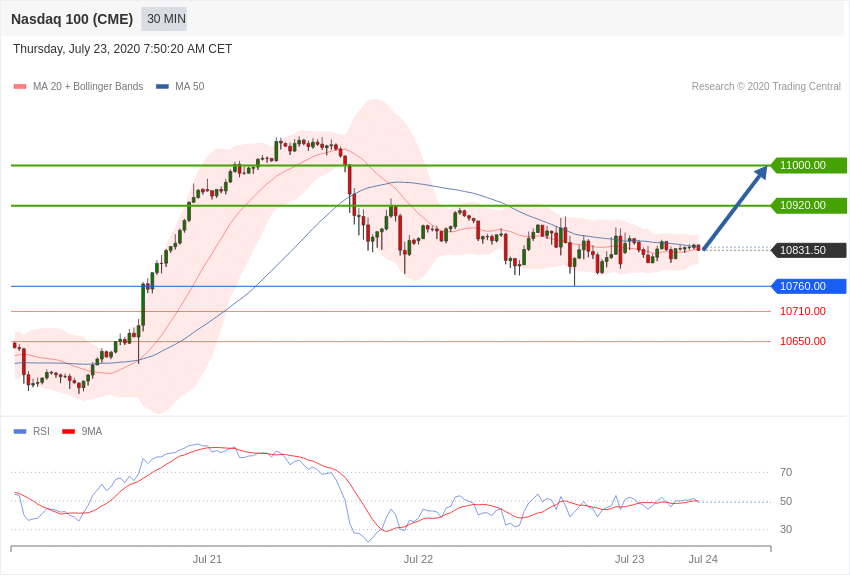The width and height of the screenshot is (850, 576).
Task: Click the pink MA 20 legend swatch
Action: point(20,86)
